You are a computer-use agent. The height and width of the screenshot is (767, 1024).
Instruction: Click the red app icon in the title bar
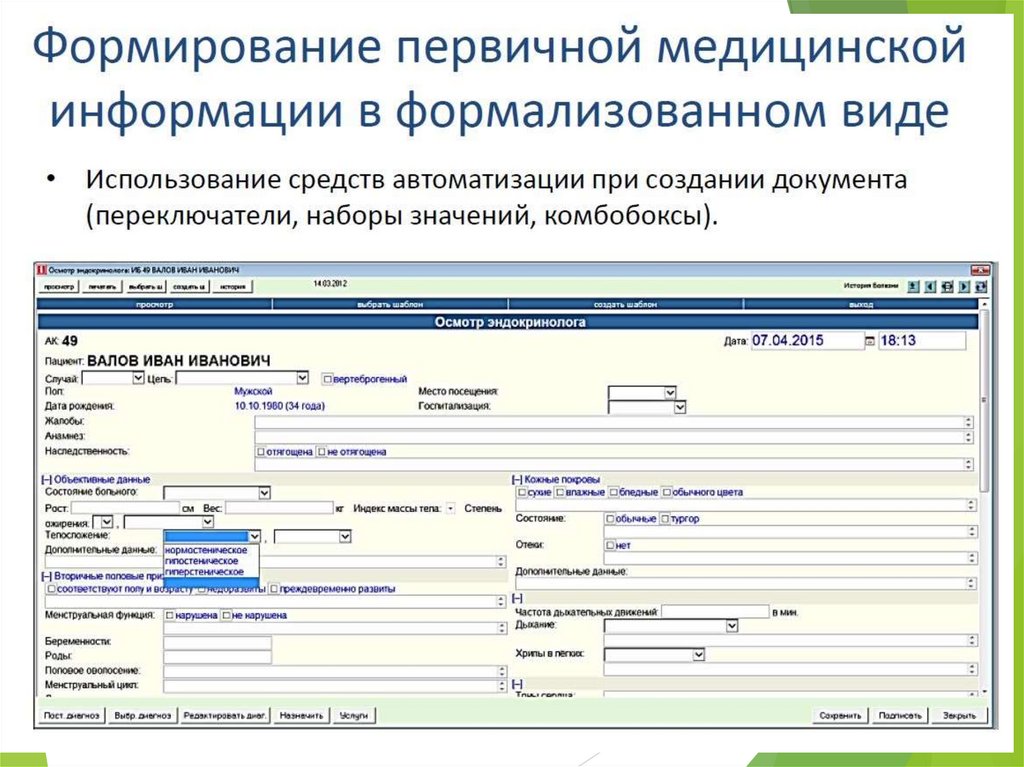pos(42,270)
